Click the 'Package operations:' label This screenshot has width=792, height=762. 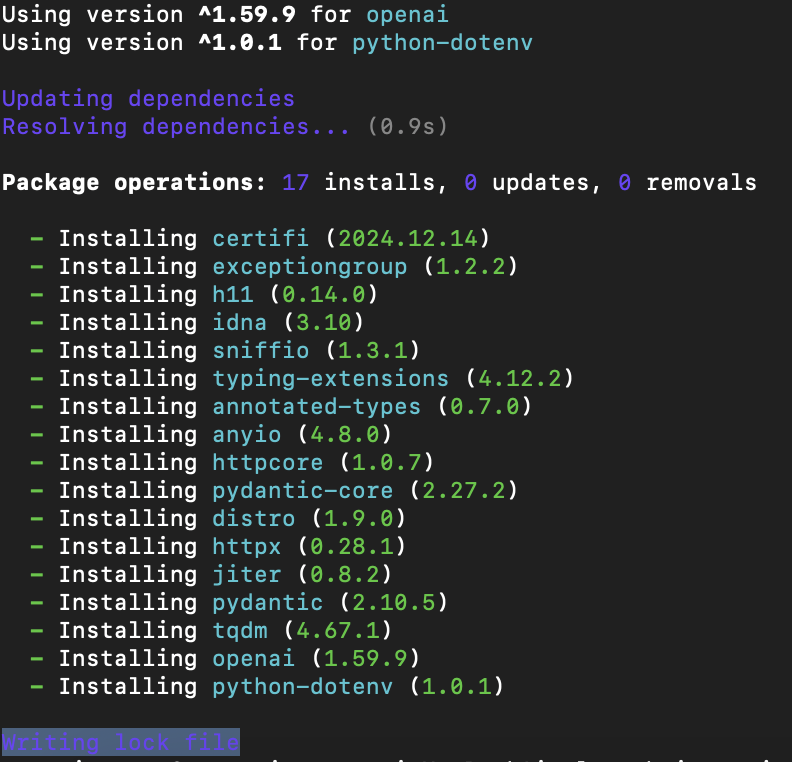pos(134,183)
